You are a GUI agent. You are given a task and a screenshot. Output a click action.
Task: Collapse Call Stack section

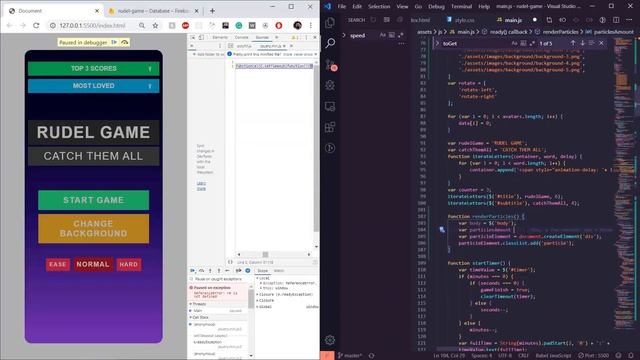coord(199,317)
